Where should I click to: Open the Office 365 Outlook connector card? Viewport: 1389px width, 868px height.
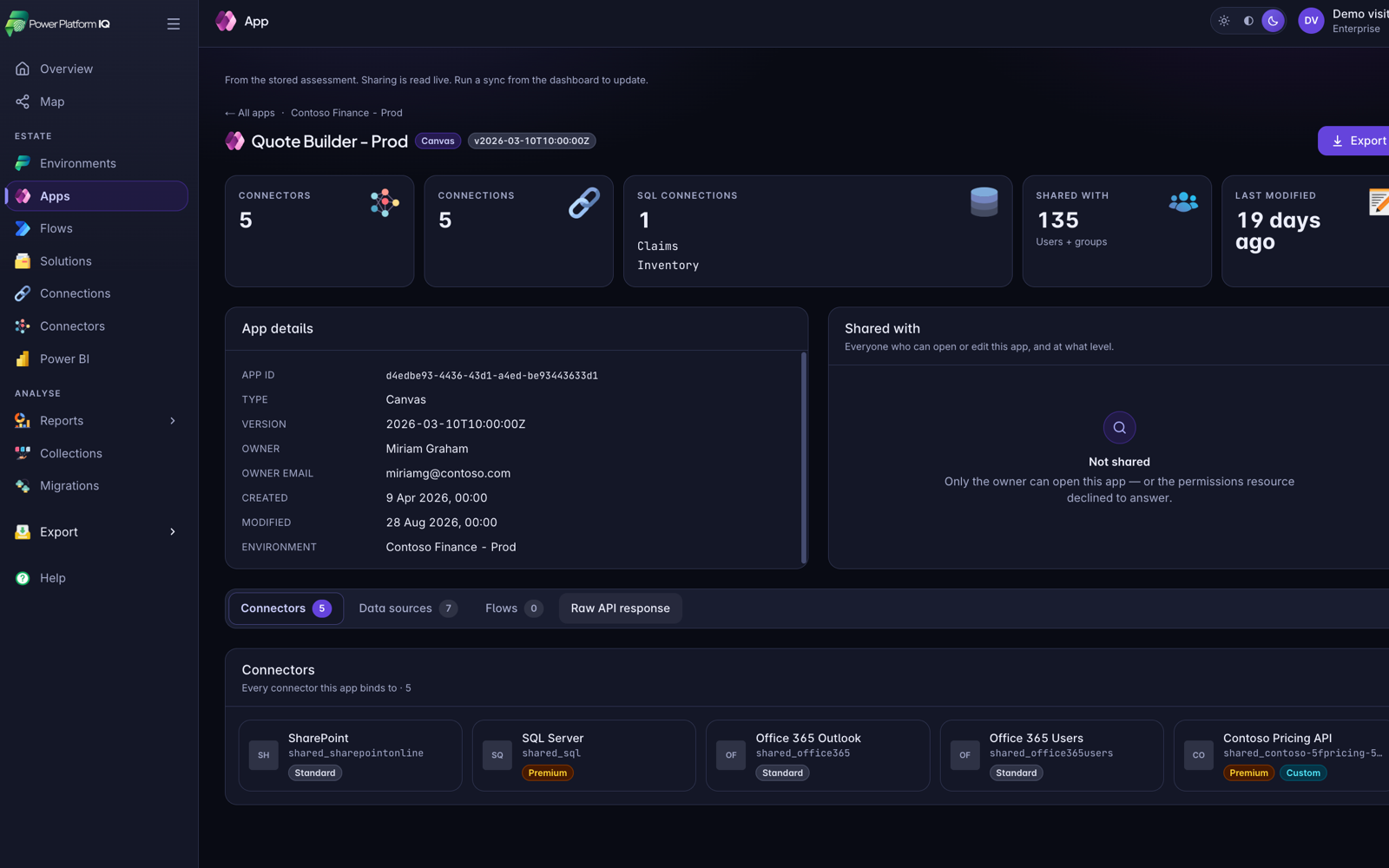818,755
